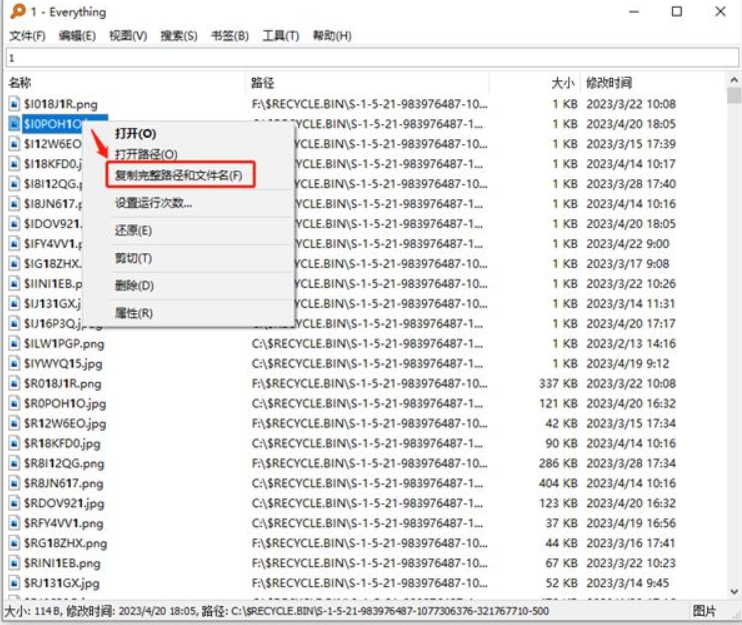Image resolution: width=742 pixels, height=625 pixels.
Task: Select 复制完整路径和文件名(F) menu entry
Action: tap(179, 176)
